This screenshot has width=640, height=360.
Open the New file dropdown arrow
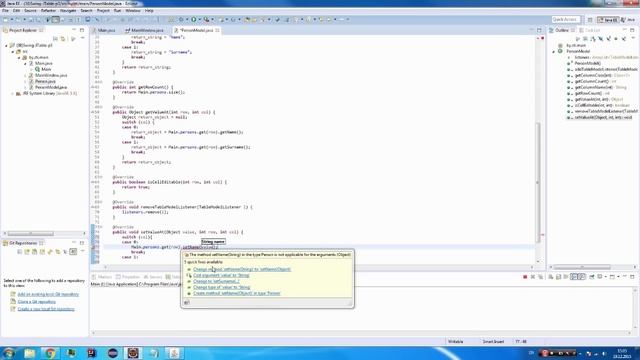[x=11, y=19]
